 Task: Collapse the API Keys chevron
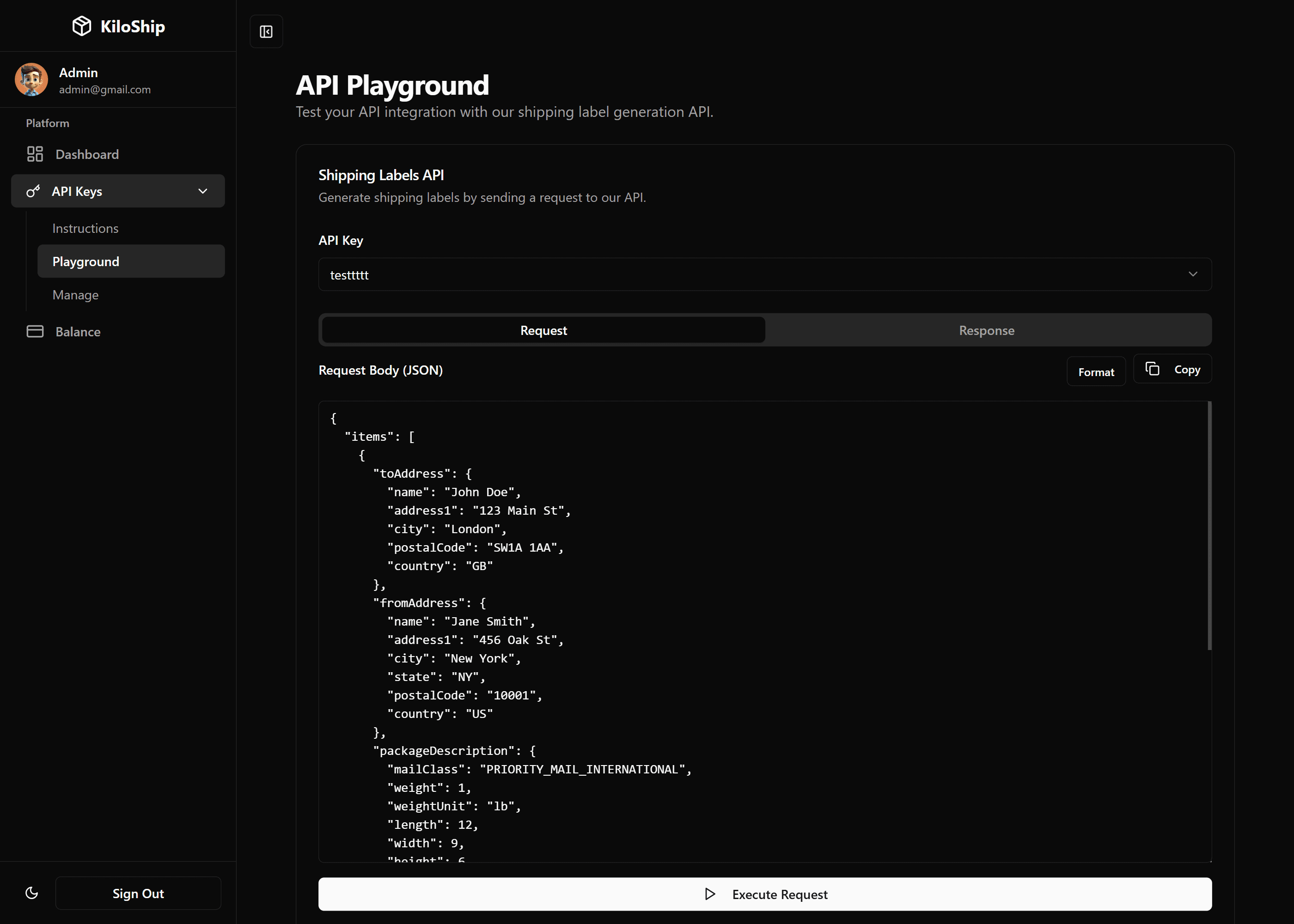pos(202,191)
